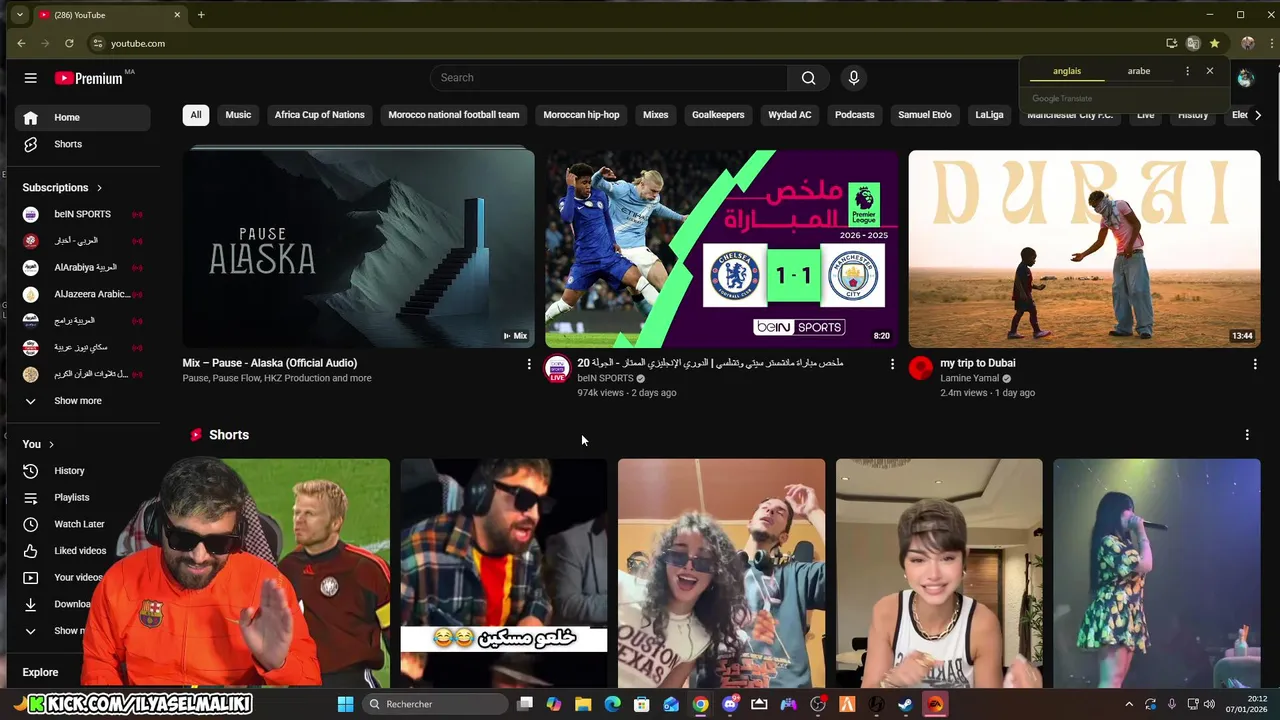Click the Home icon in sidebar
The height and width of the screenshot is (720, 1280).
[x=31, y=118]
